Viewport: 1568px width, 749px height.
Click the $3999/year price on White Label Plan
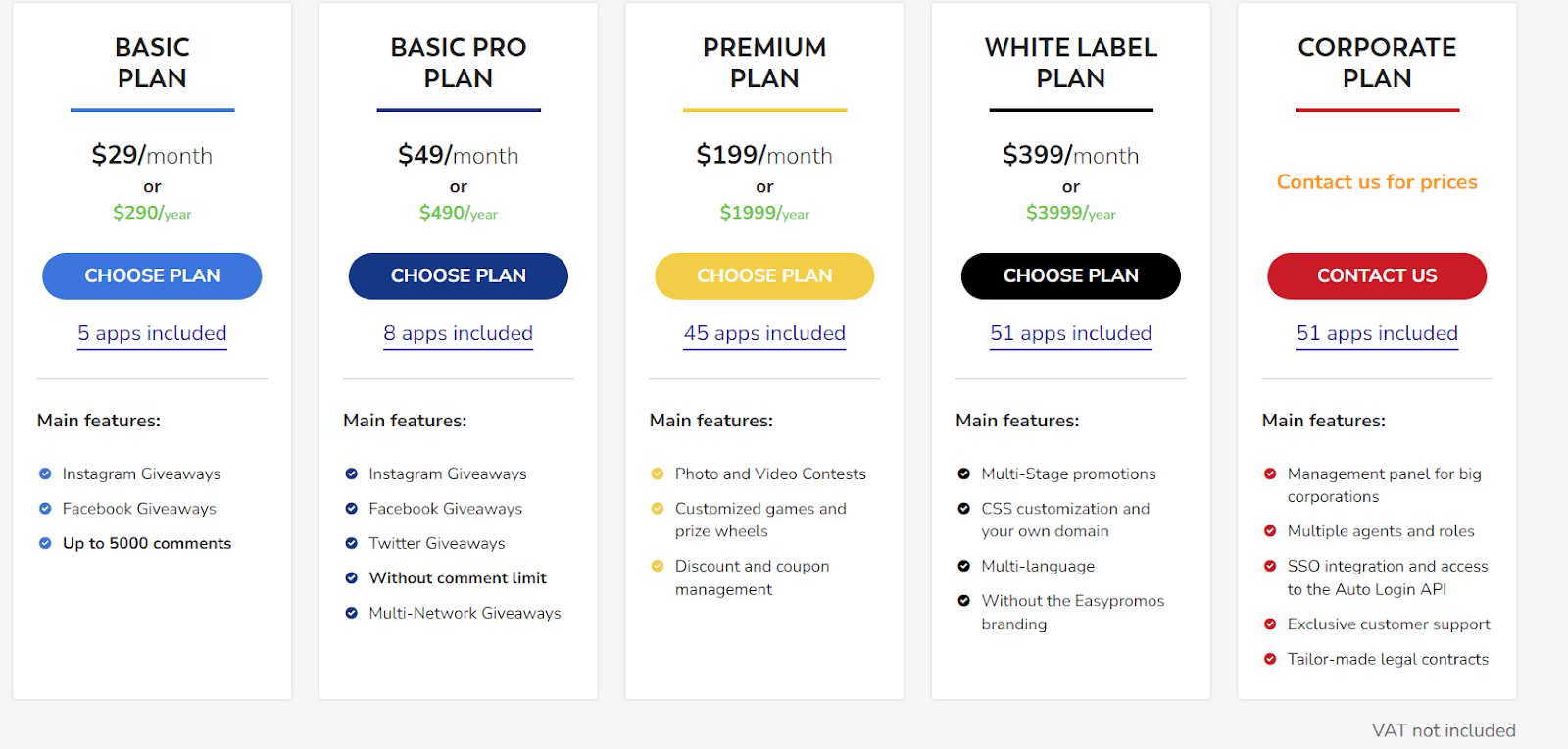coord(1070,213)
